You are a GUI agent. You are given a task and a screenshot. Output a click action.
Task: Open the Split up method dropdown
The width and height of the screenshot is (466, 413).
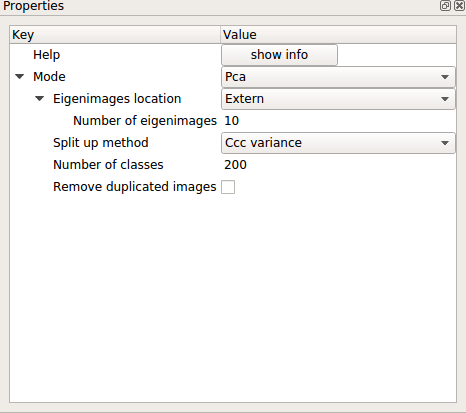338,143
